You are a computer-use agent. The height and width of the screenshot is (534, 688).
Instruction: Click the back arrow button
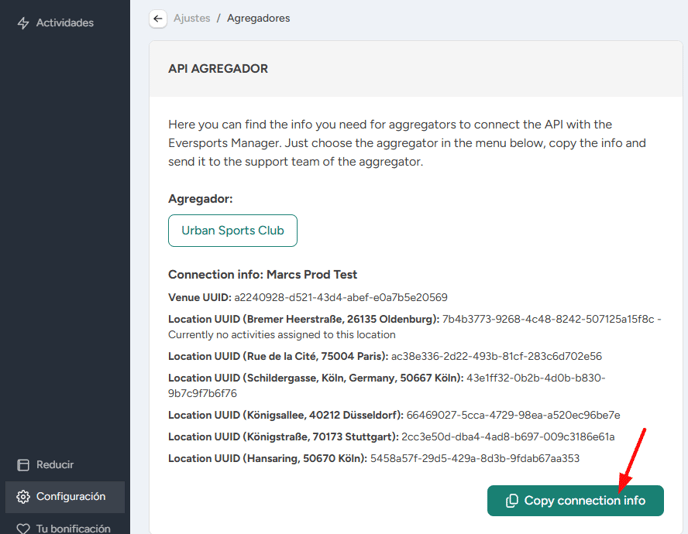point(158,19)
